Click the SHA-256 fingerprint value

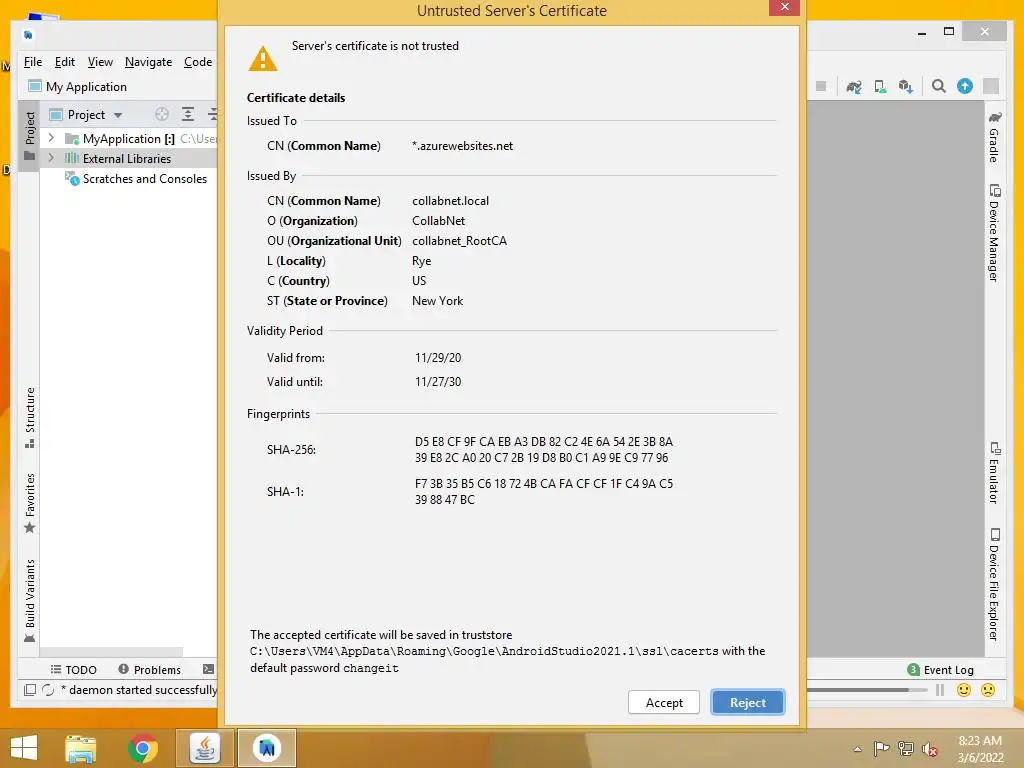pos(543,449)
